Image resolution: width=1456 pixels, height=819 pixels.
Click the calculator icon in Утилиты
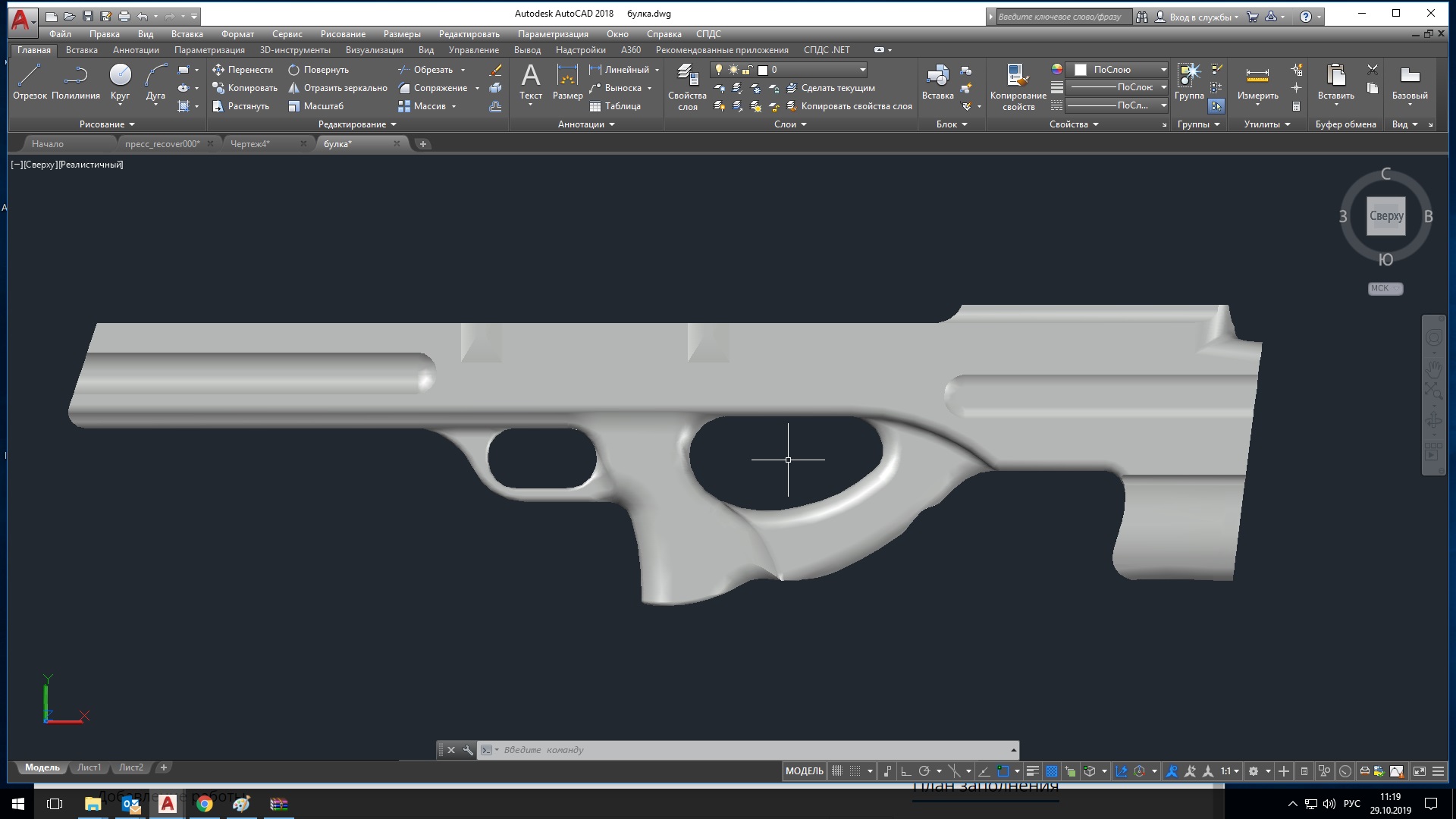tap(1297, 106)
